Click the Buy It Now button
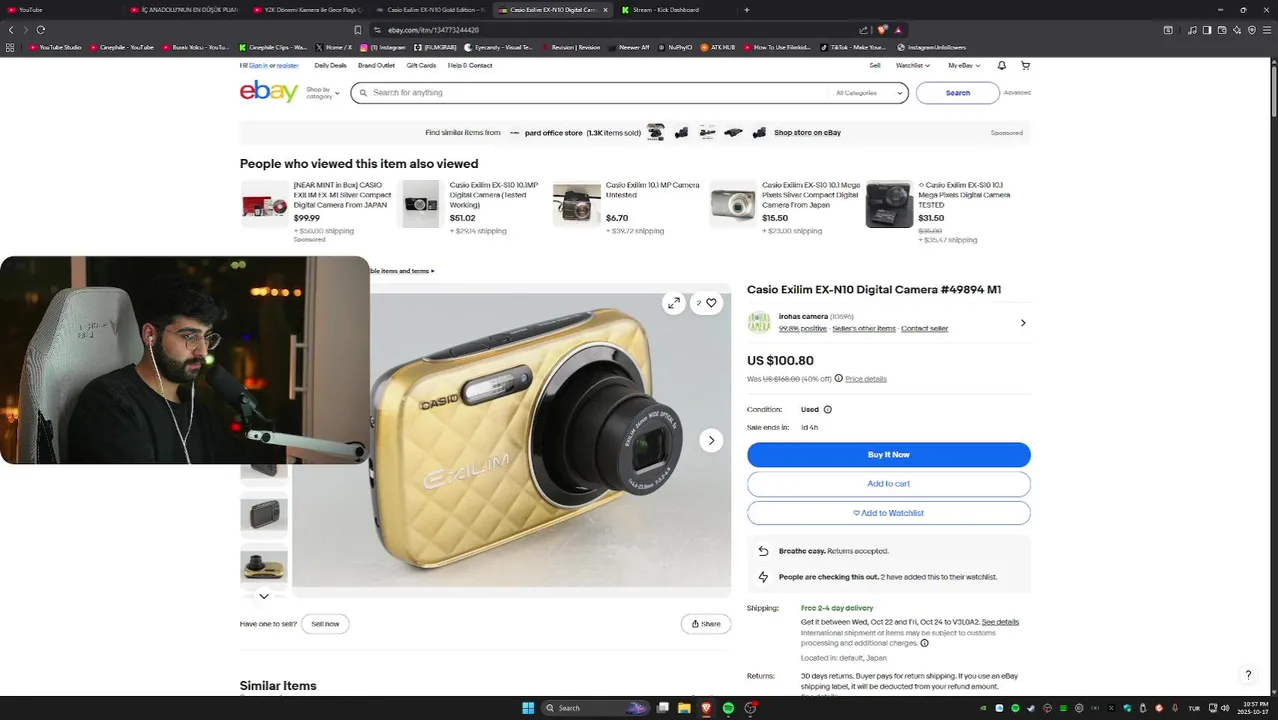1278x720 pixels. coord(888,455)
